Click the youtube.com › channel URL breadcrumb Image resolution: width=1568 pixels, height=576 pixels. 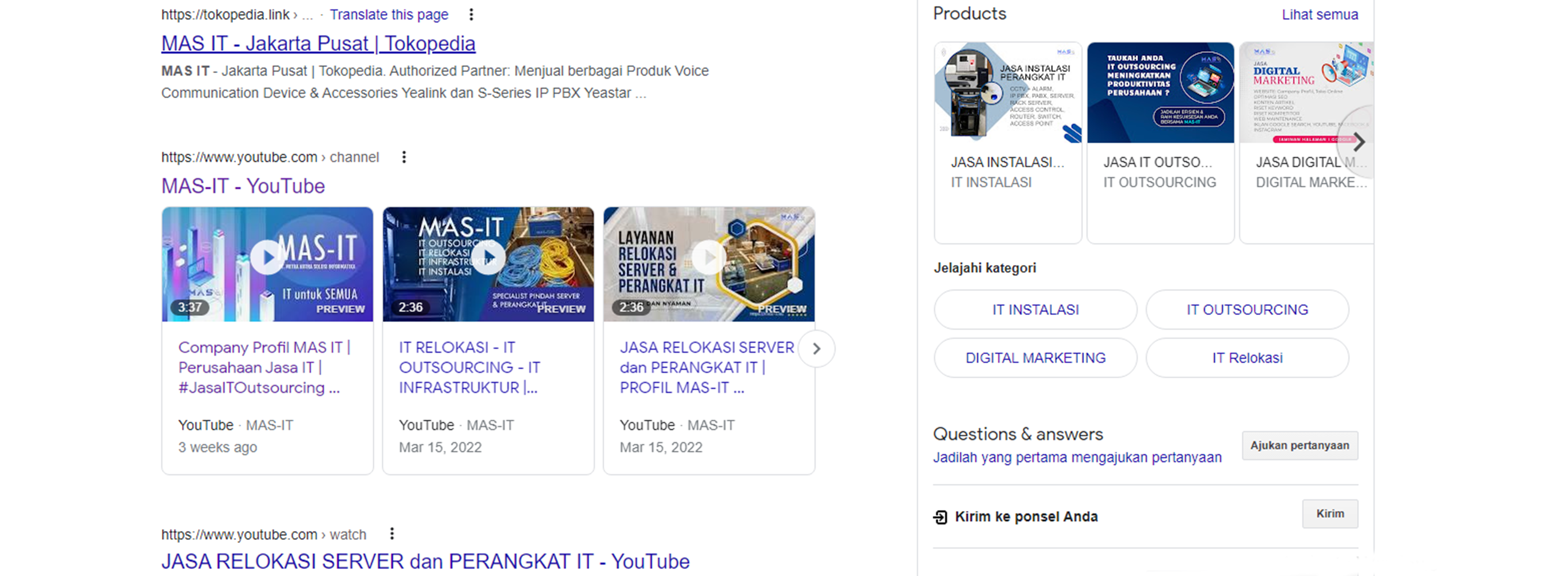(x=270, y=157)
